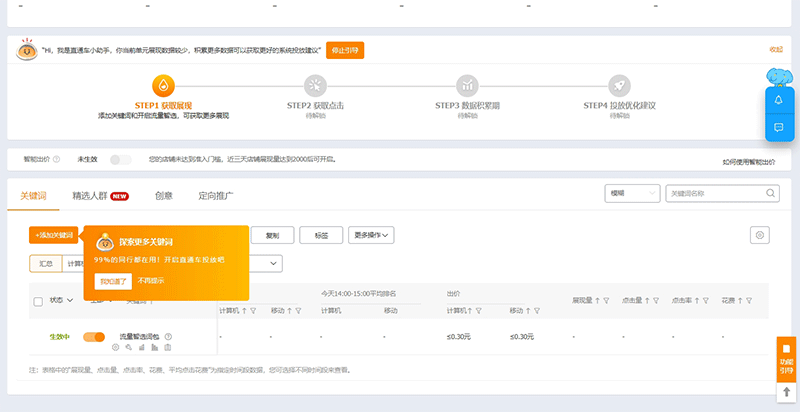
Task: Open the chat message icon
Action: pos(779,128)
